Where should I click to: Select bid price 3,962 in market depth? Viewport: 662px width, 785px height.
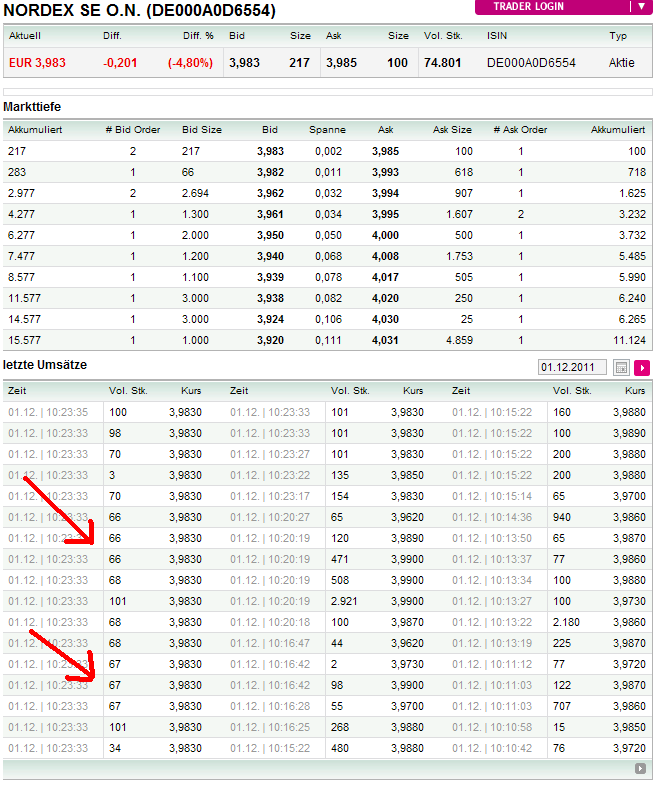click(x=270, y=193)
